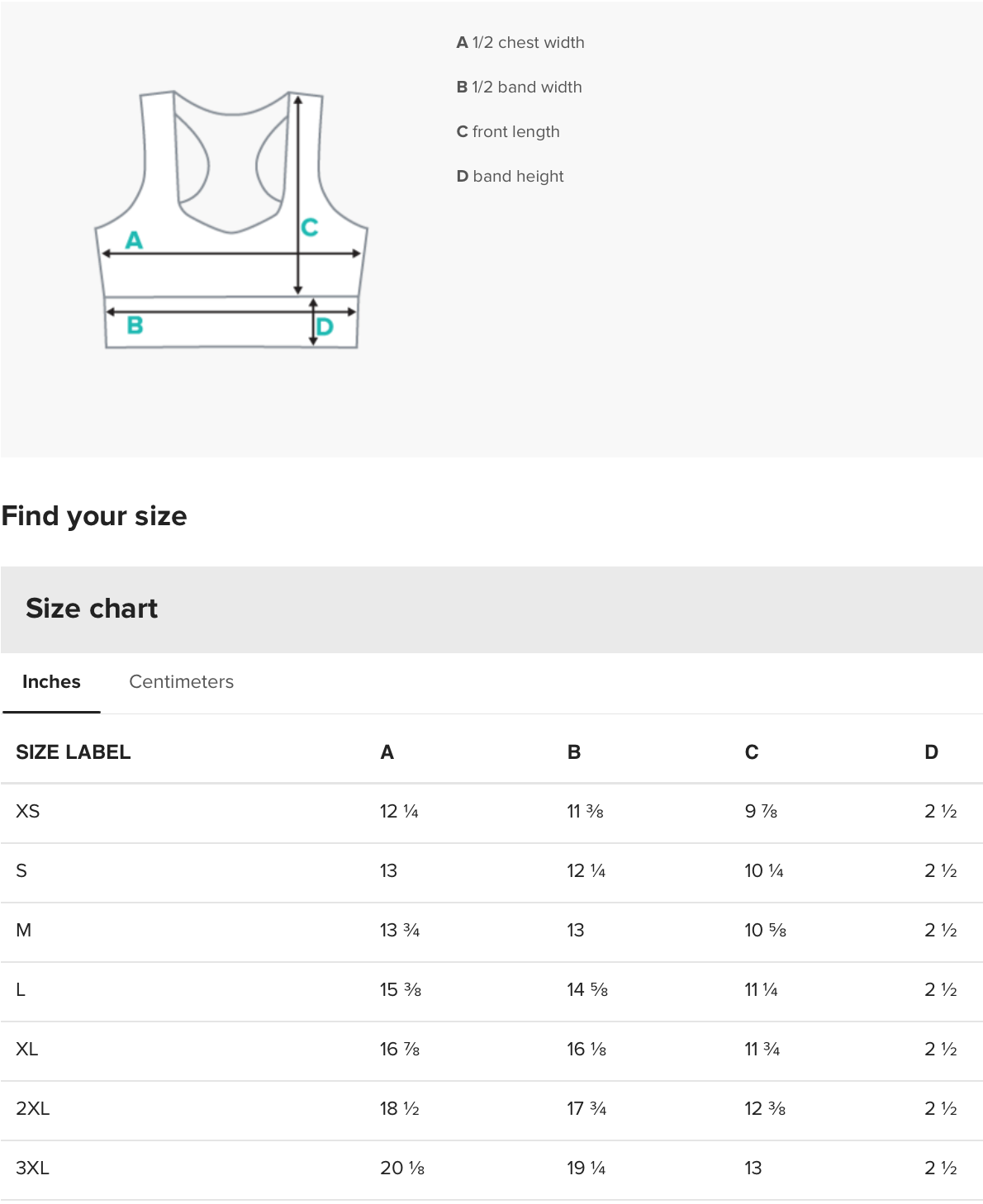The image size is (983, 1204).
Task: Click the teal letter C on diagram
Action: [x=310, y=227]
